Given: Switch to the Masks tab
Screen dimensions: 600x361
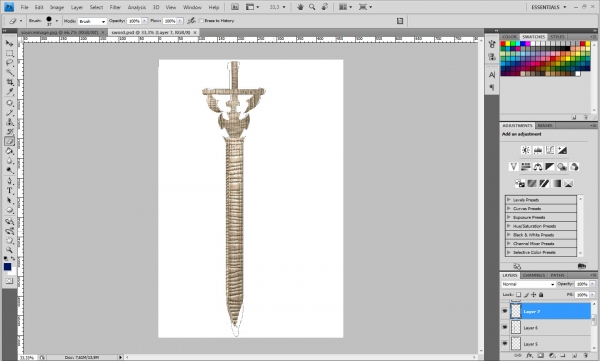Looking at the screenshot, I should (545, 126).
